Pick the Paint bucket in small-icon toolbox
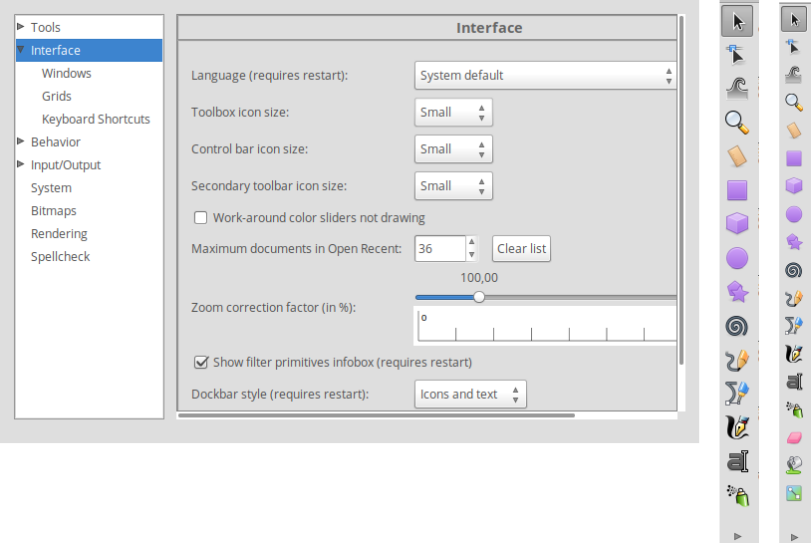This screenshot has width=811, height=543. click(x=794, y=465)
